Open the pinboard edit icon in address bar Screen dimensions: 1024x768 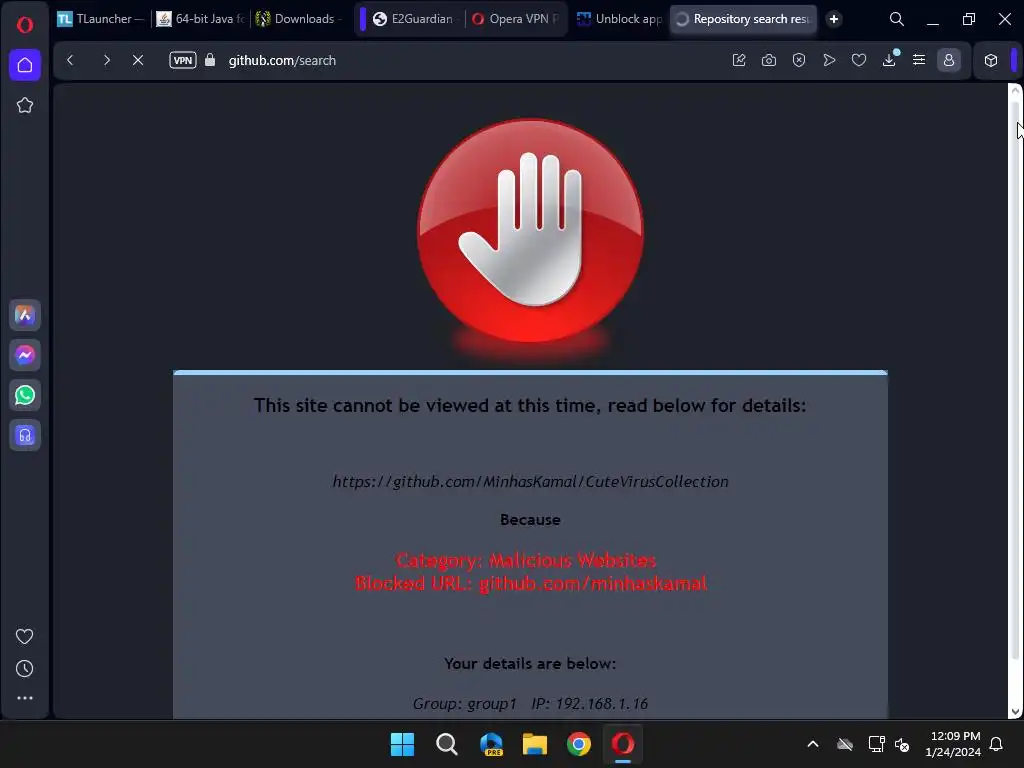pos(739,60)
